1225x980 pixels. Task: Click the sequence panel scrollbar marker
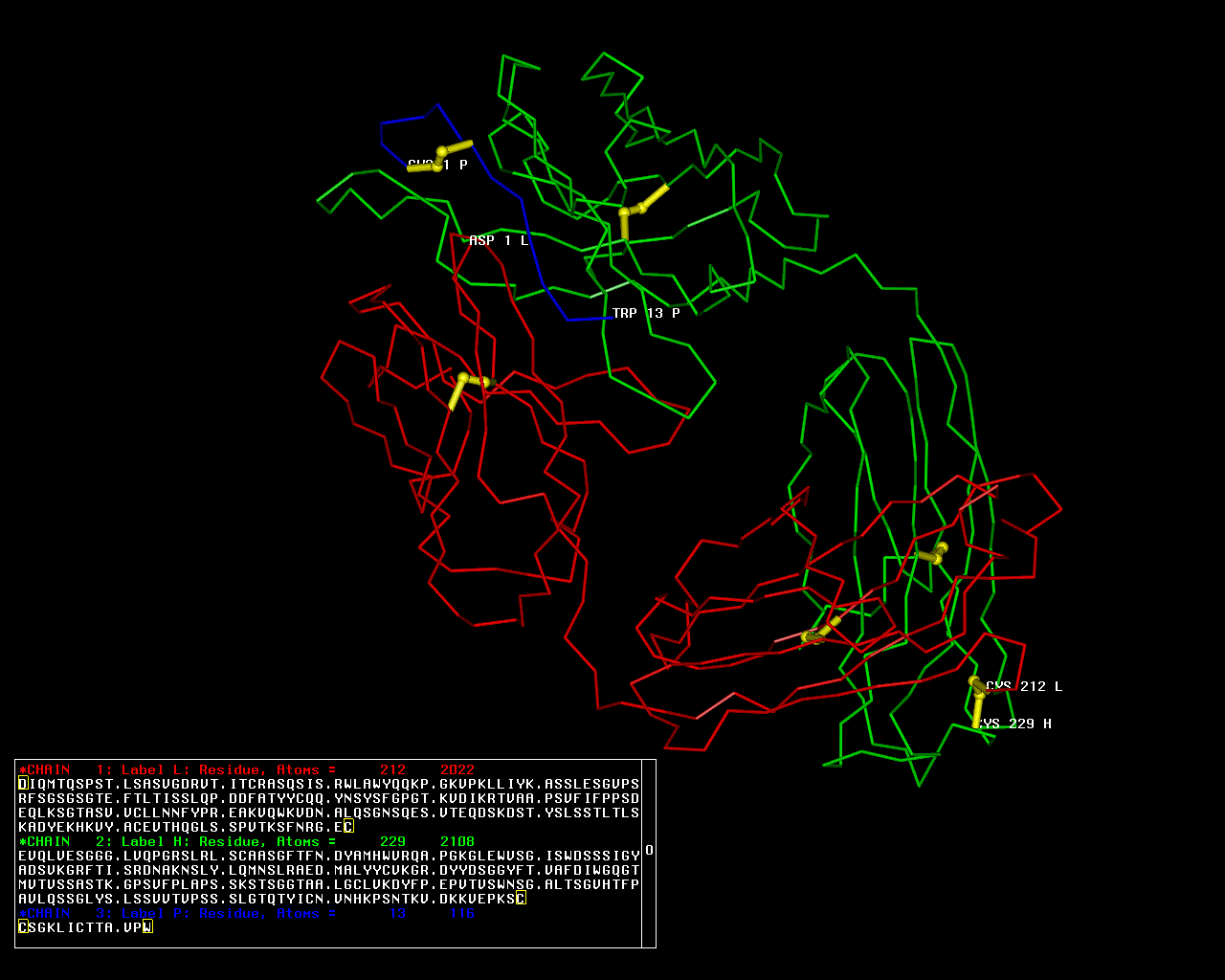[649, 850]
